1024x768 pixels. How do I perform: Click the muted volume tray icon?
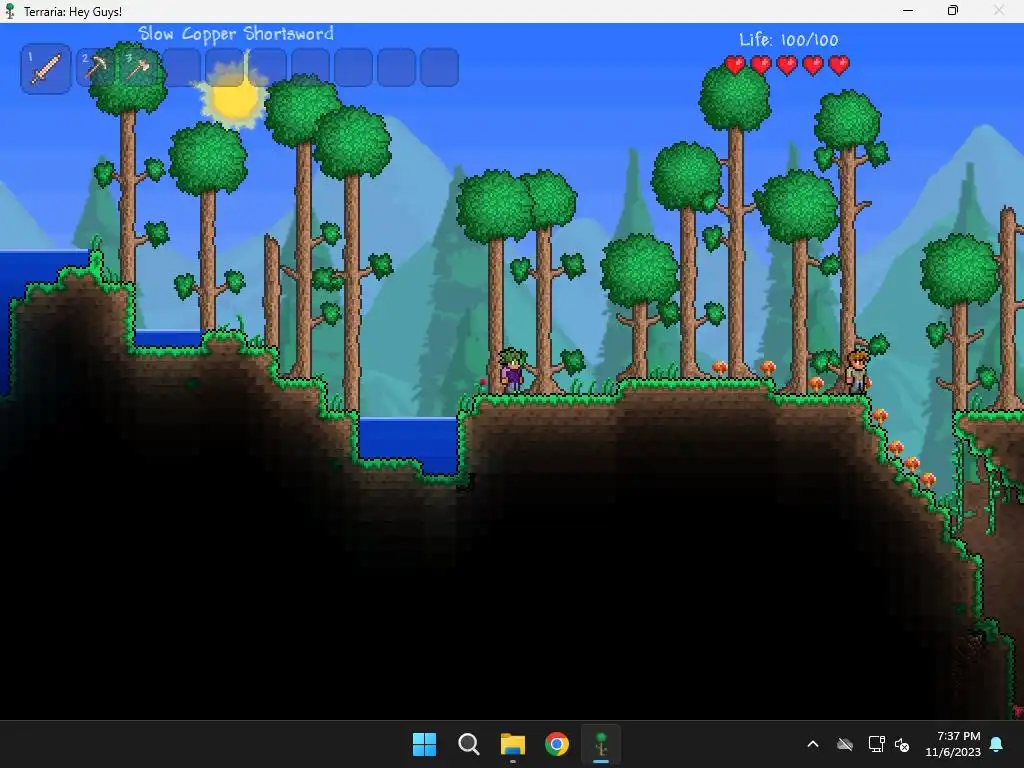tap(902, 744)
